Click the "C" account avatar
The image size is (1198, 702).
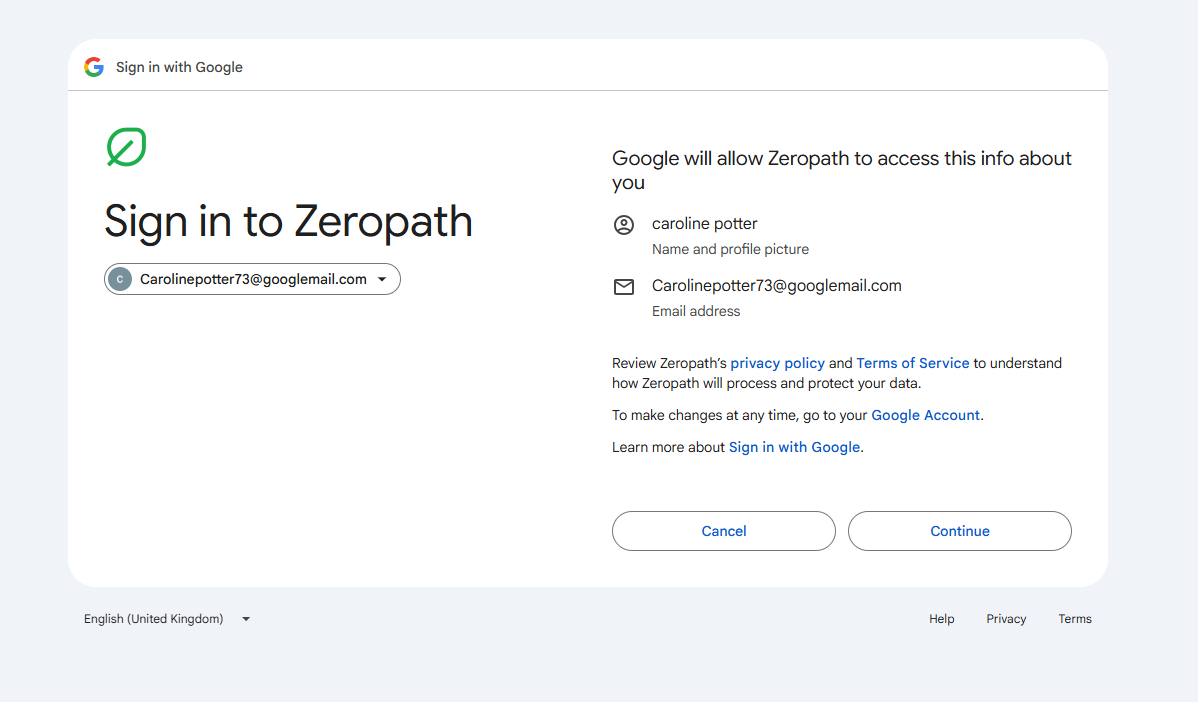(x=120, y=280)
